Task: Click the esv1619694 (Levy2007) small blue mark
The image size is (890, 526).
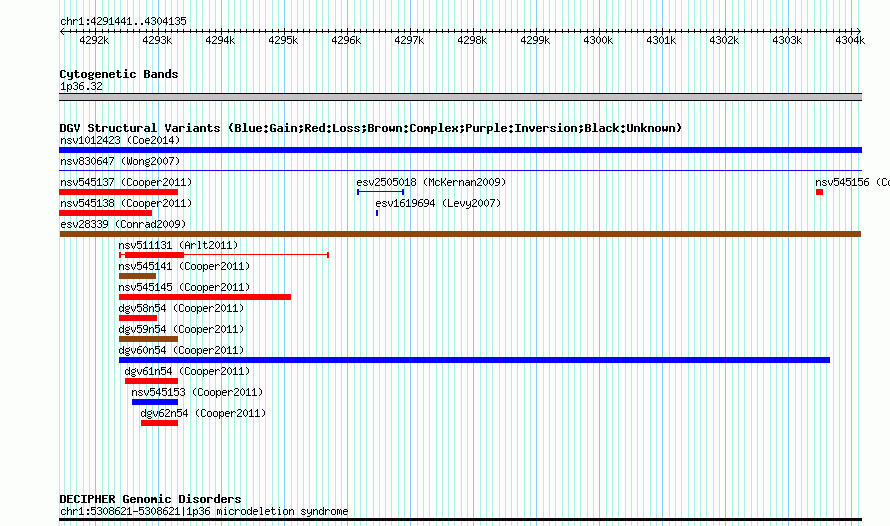Action: 377,213
